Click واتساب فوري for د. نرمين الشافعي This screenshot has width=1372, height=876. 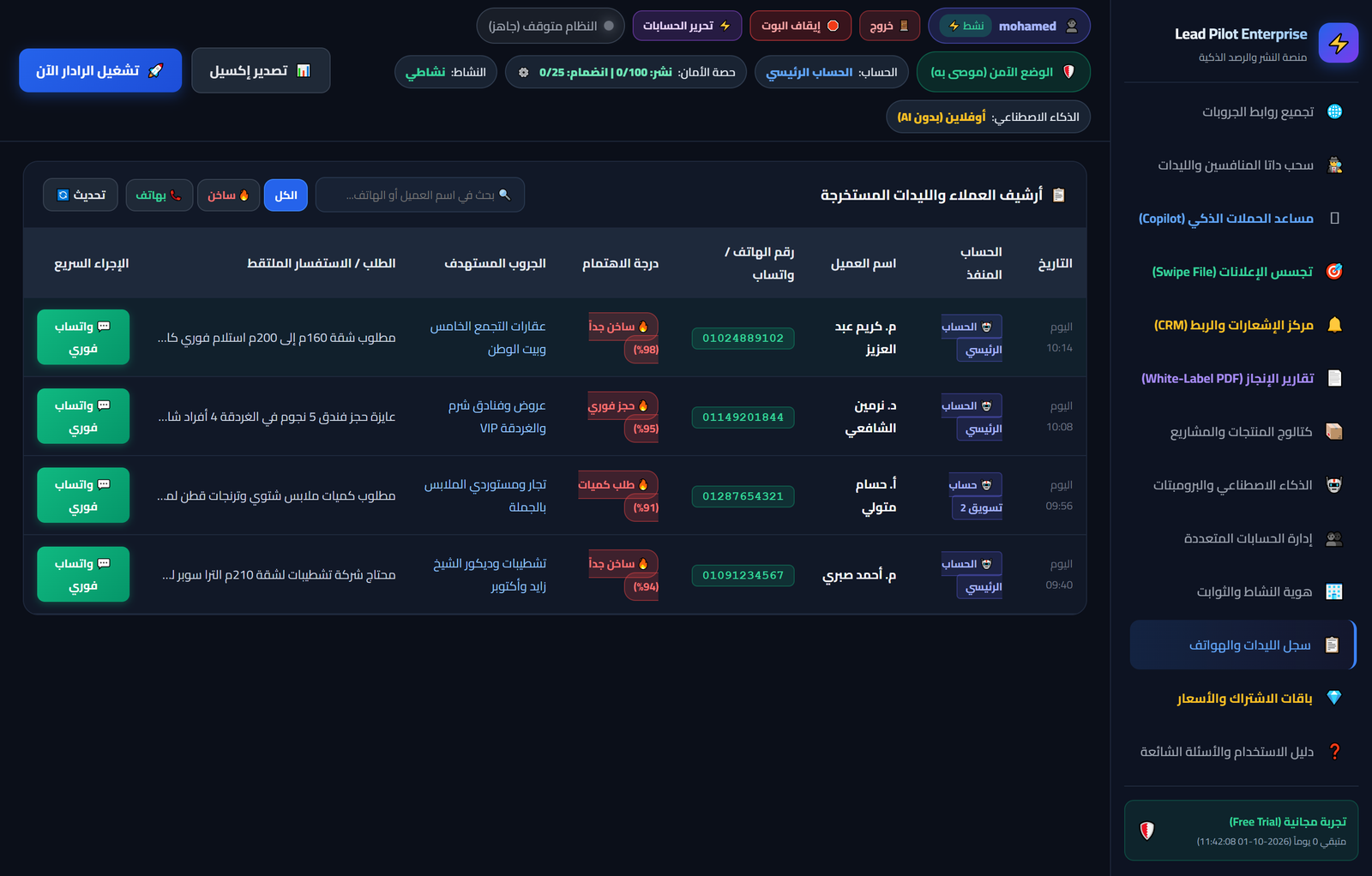[x=83, y=417]
